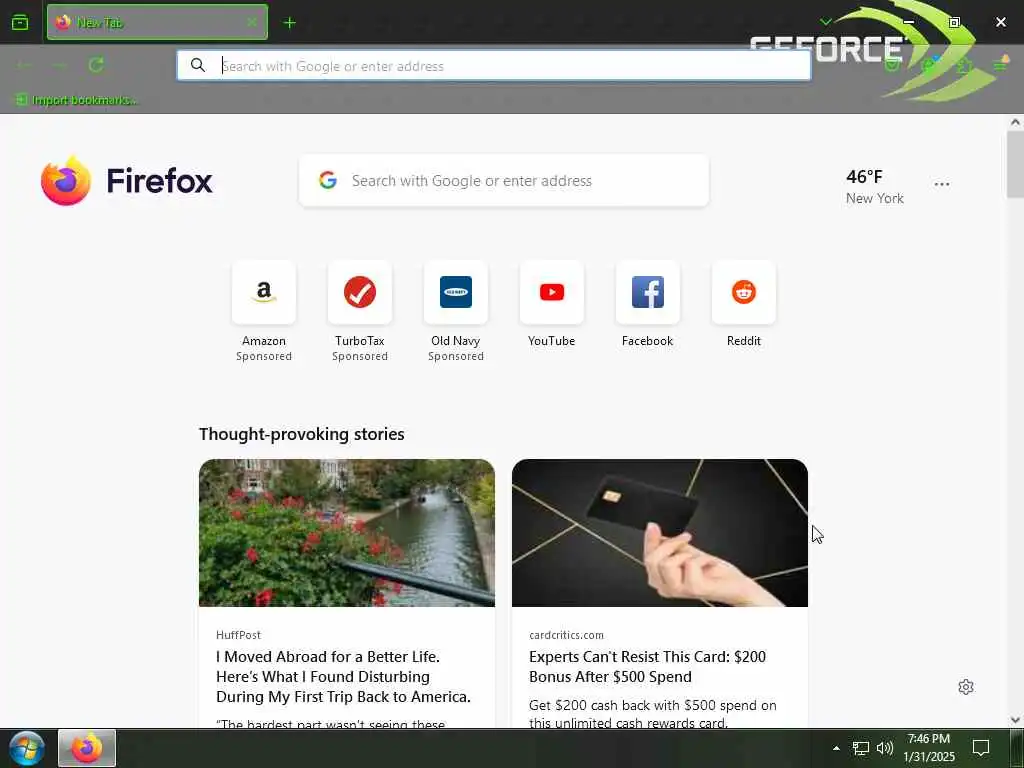The image size is (1024, 768).
Task: Open the Windows Start menu
Action: (x=27, y=748)
